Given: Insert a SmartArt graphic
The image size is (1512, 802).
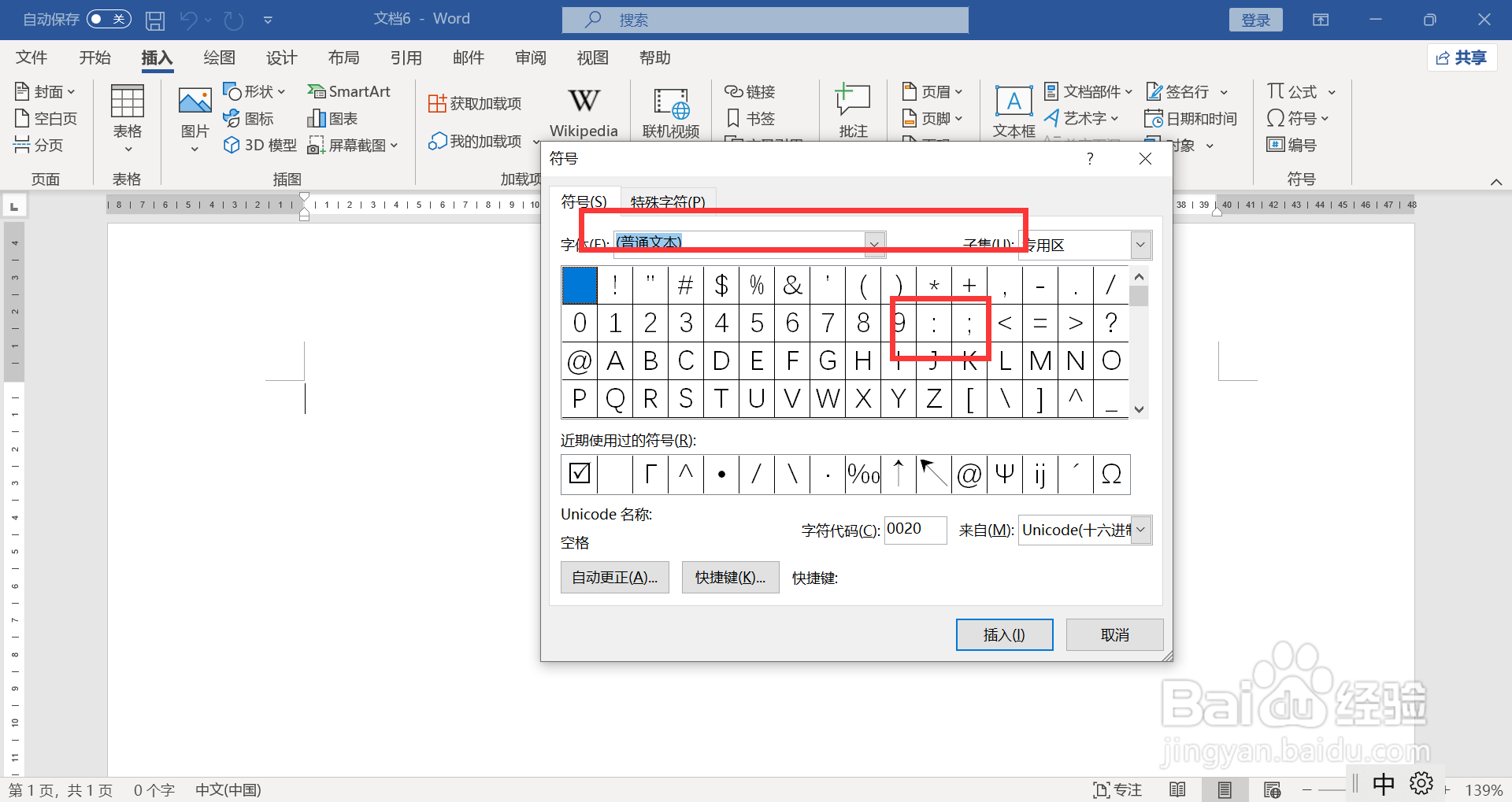Looking at the screenshot, I should (x=350, y=91).
